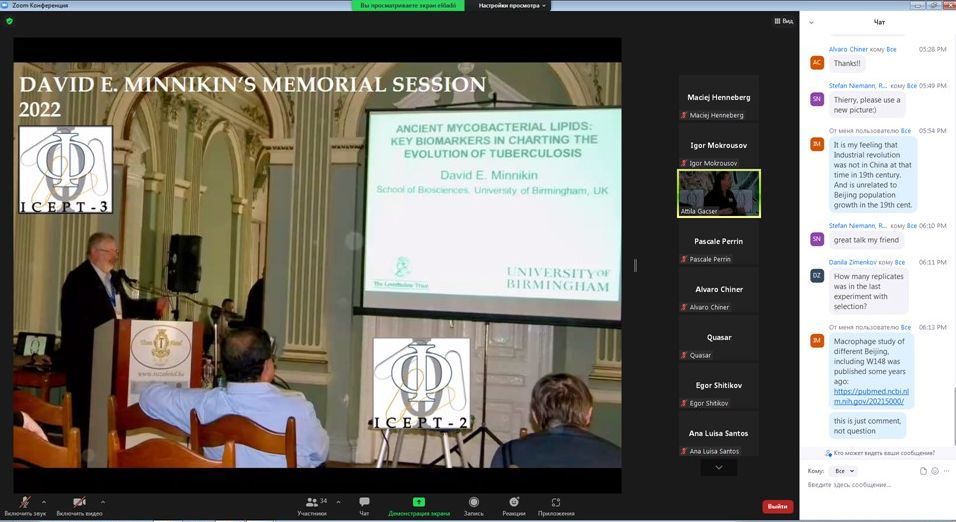Collapse chat panel using top-left chevron
This screenshot has height=522, width=956.
pos(811,23)
